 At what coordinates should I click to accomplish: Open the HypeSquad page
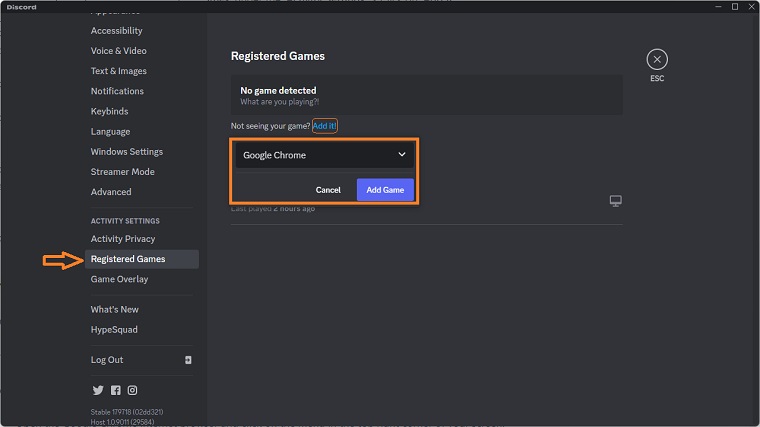(114, 329)
